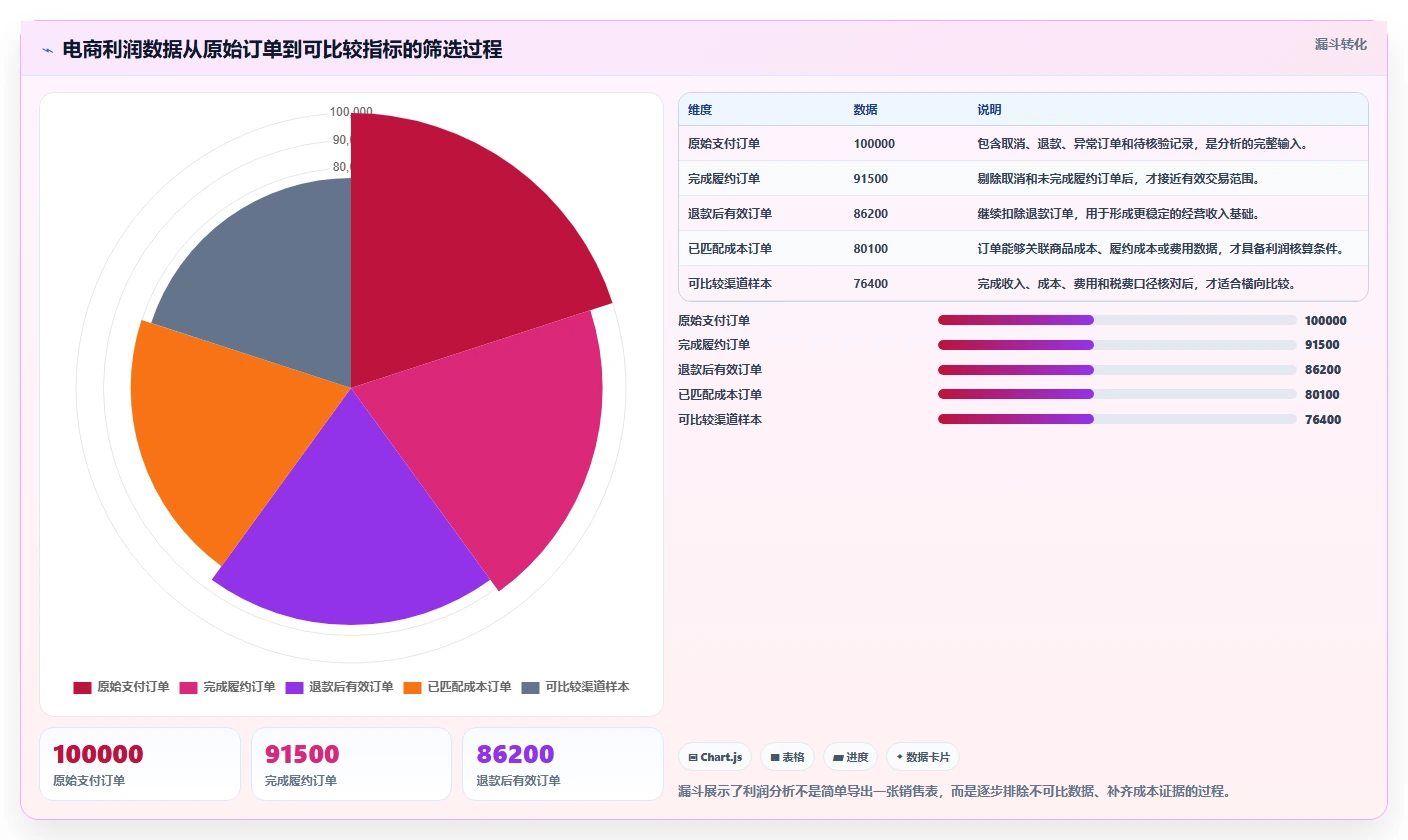This screenshot has height=840, width=1408.
Task: Select the 数据卡片 tag
Action: [922, 757]
